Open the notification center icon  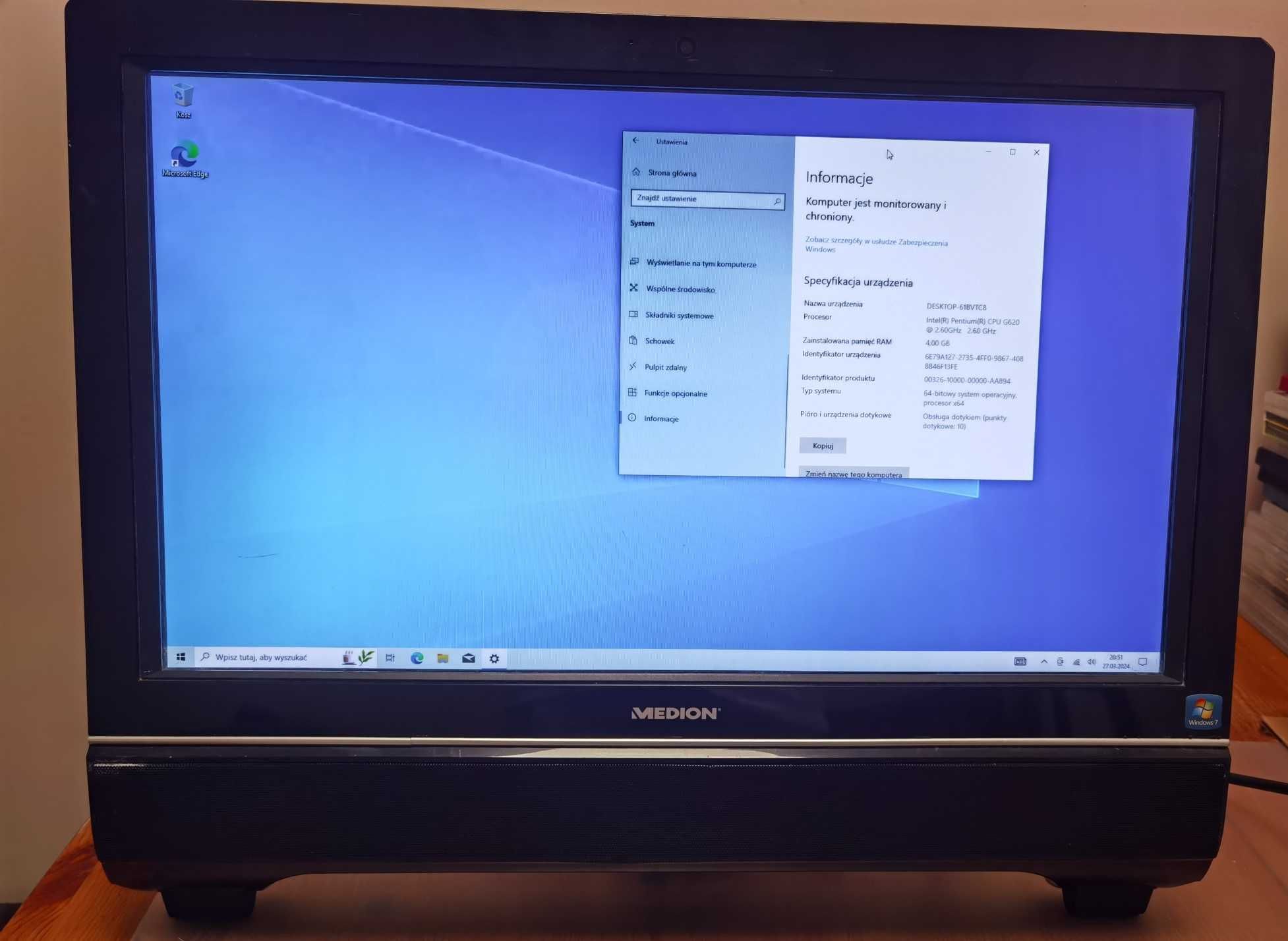(1143, 662)
